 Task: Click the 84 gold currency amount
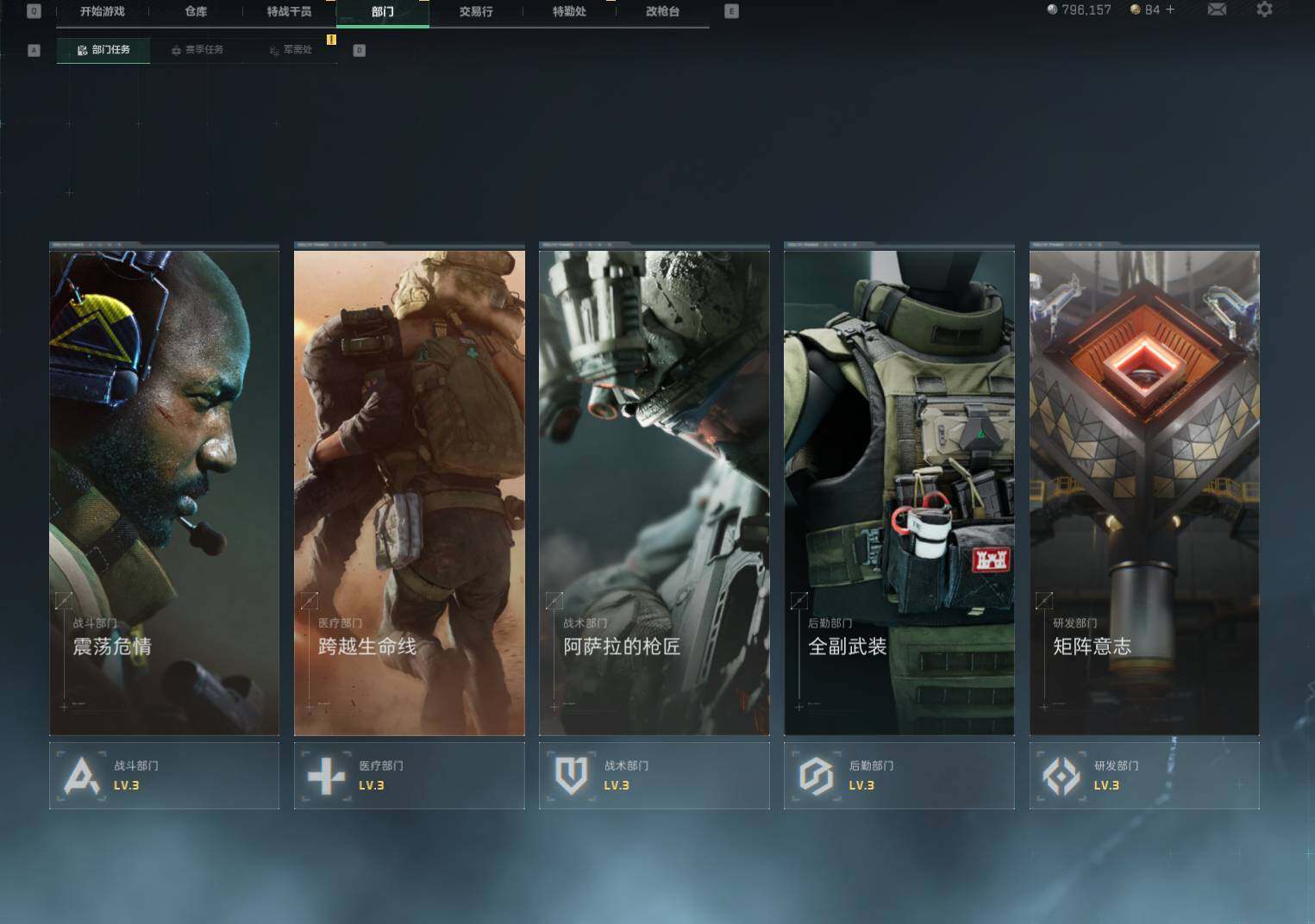pos(1152,9)
